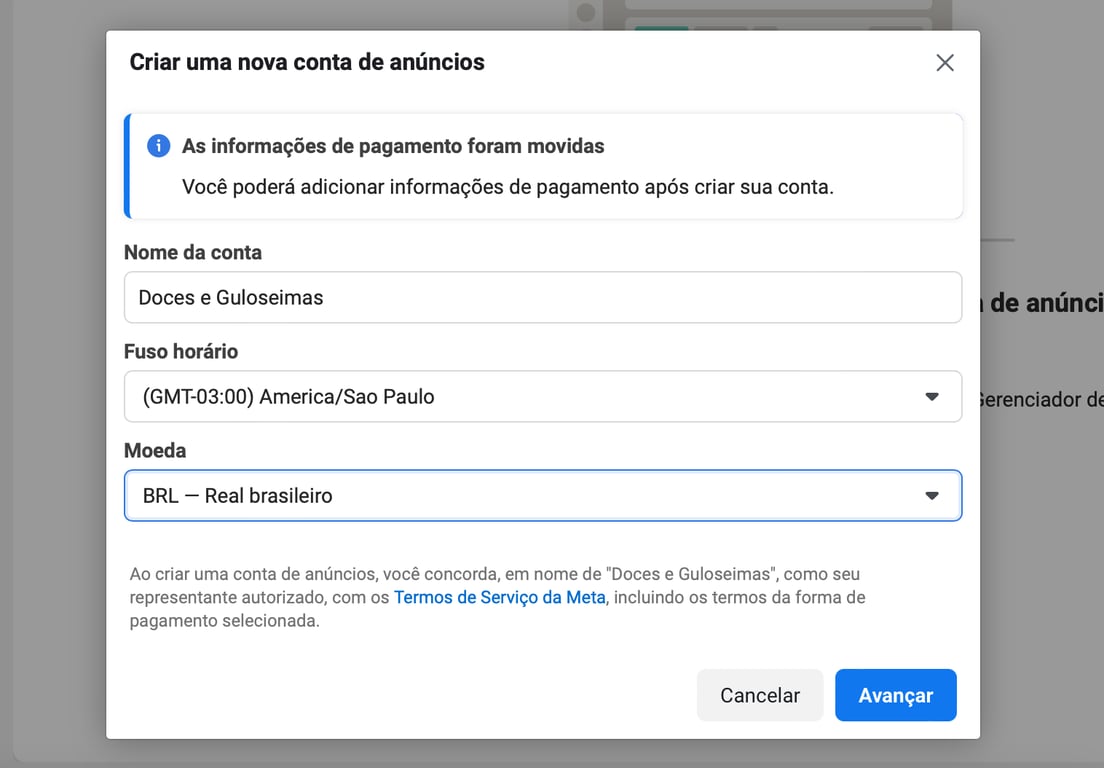The width and height of the screenshot is (1104, 768).
Task: Click the dimmed background behind the dialog
Action: [50, 400]
